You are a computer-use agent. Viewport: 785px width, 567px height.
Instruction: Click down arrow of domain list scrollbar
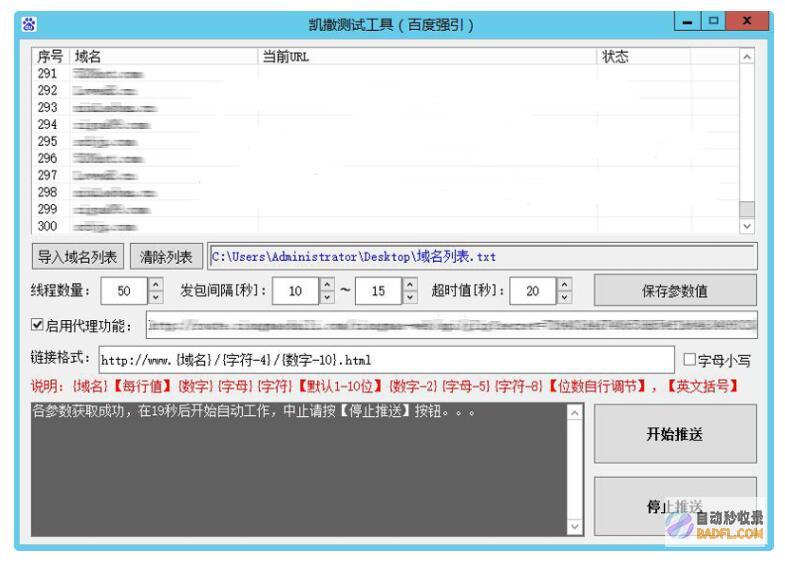pos(746,226)
